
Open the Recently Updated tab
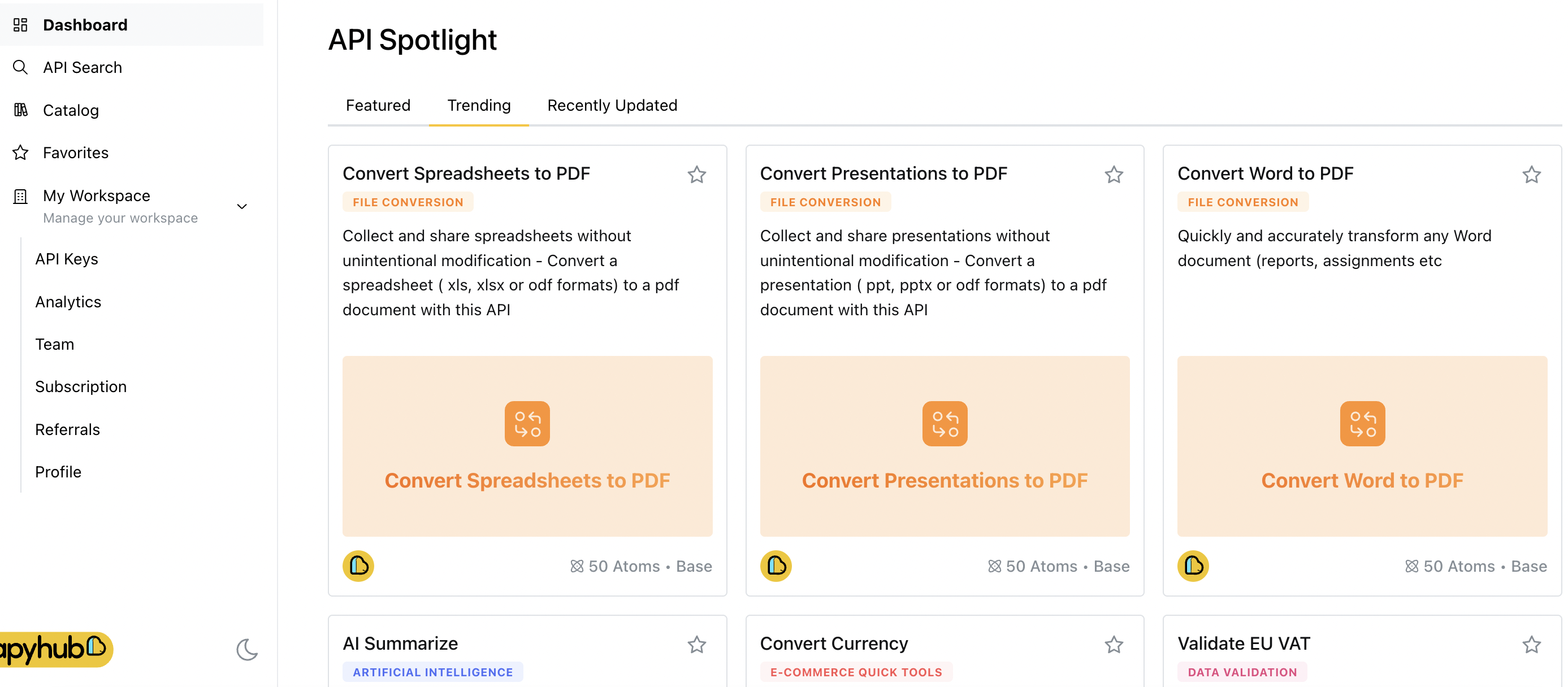point(612,105)
